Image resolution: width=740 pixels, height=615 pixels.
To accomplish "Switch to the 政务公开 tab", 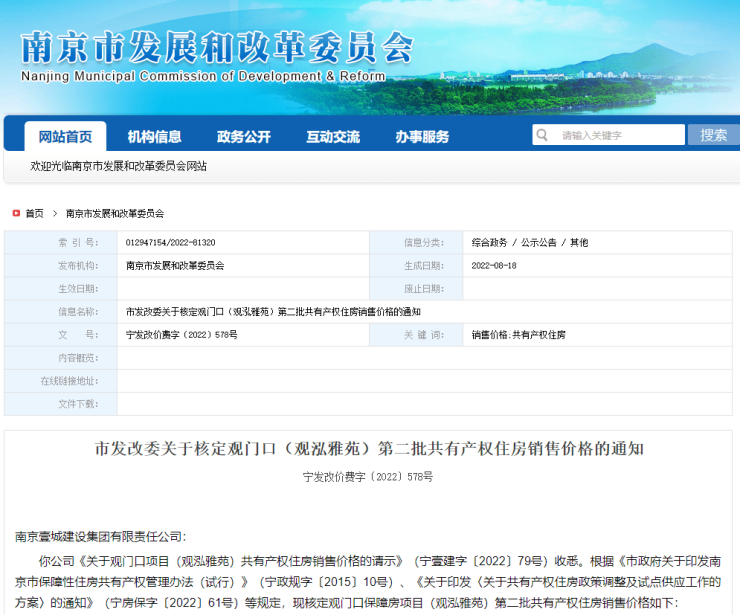I will (243, 137).
